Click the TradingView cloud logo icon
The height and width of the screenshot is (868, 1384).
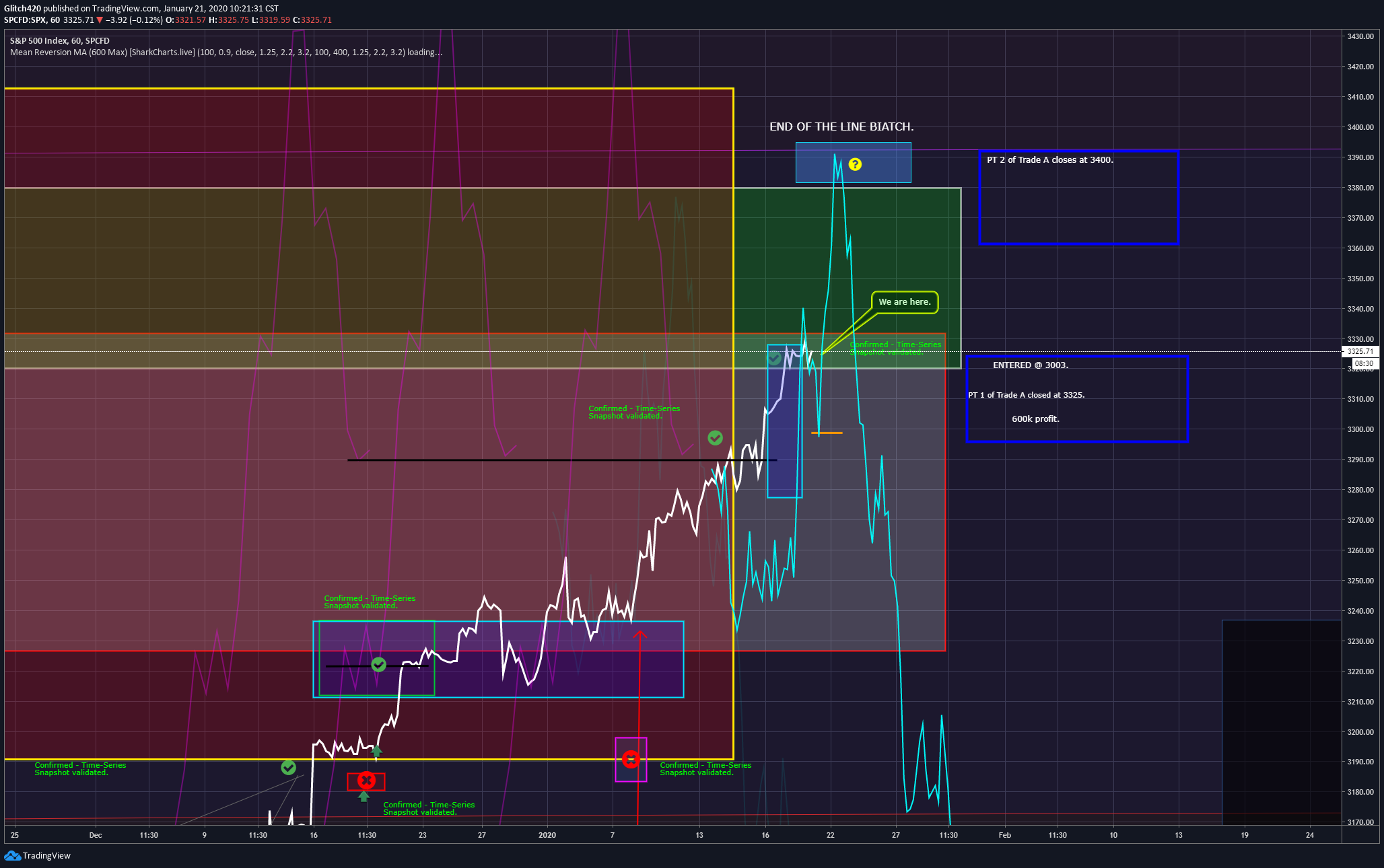point(12,855)
